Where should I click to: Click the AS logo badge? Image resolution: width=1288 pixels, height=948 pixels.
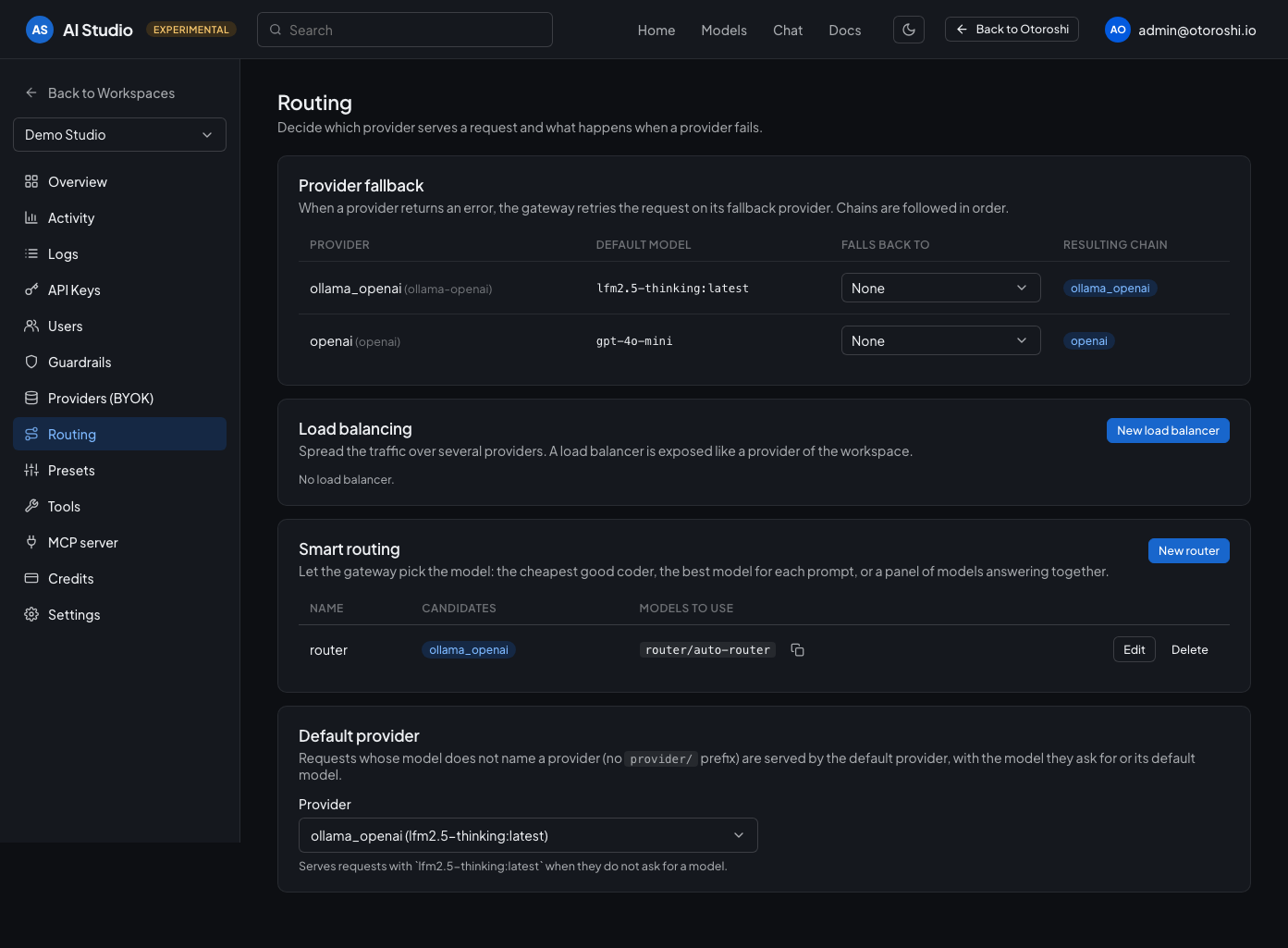40,30
